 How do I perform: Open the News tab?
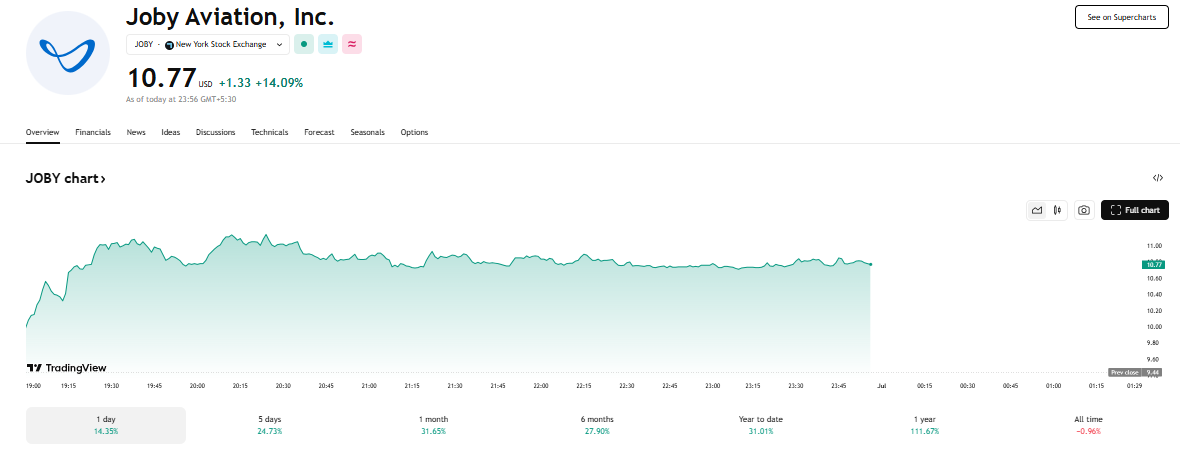click(x=136, y=132)
